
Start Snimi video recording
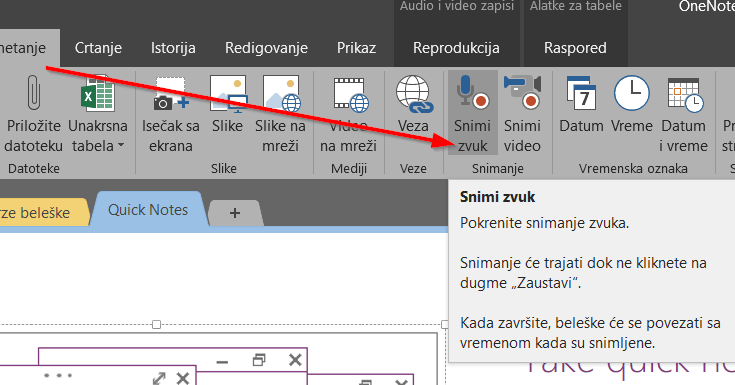[522, 113]
